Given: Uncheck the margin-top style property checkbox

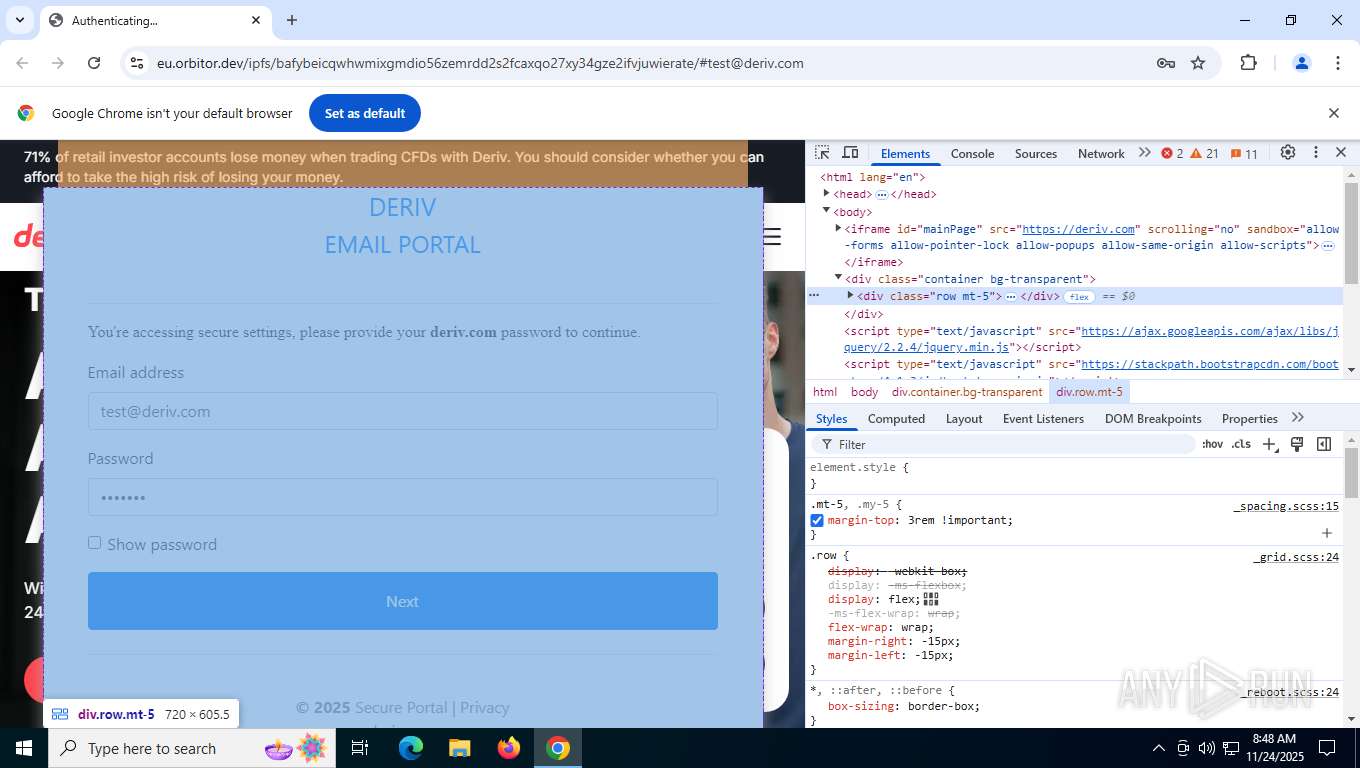Looking at the screenshot, I should pos(817,520).
